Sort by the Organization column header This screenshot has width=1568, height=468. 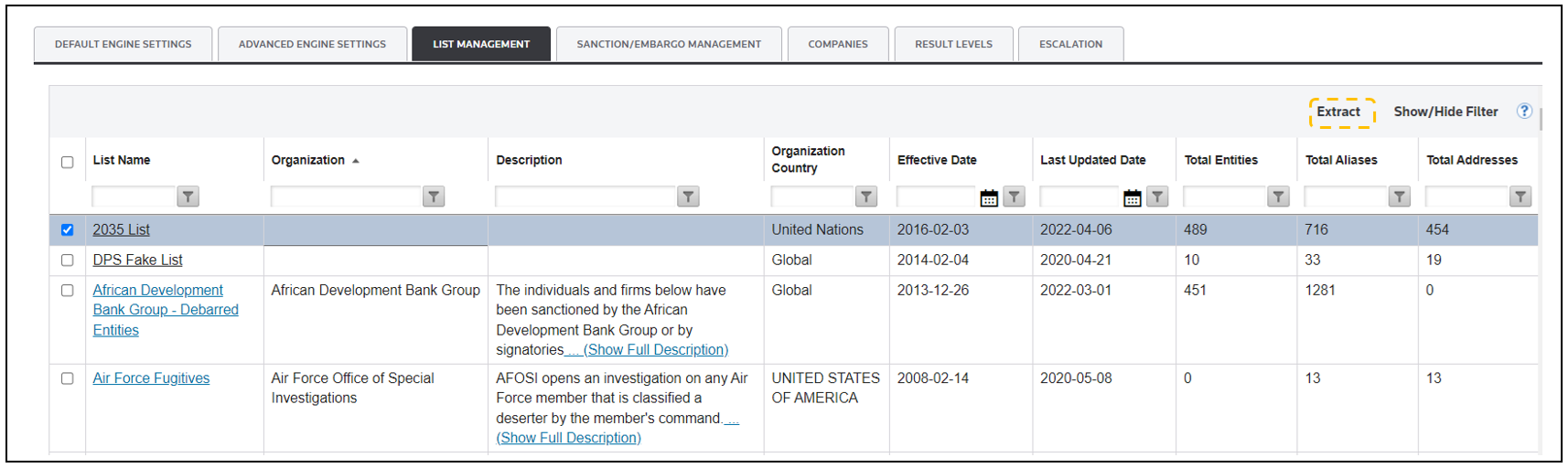(x=308, y=160)
